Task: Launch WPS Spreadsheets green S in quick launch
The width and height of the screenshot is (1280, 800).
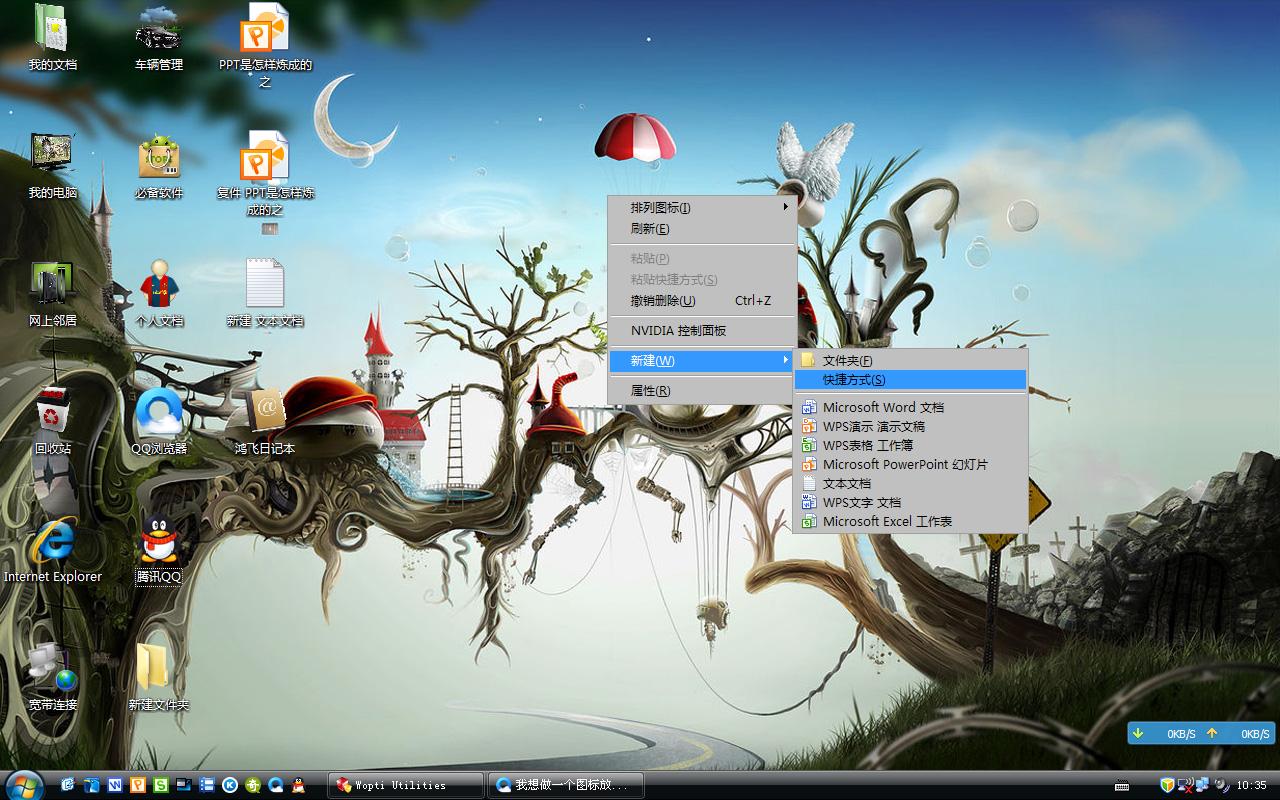Action: (x=160, y=785)
